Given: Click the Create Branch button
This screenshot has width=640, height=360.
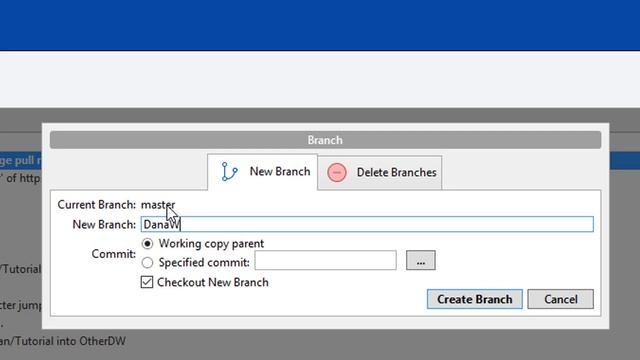Looking at the screenshot, I should pos(475,299).
